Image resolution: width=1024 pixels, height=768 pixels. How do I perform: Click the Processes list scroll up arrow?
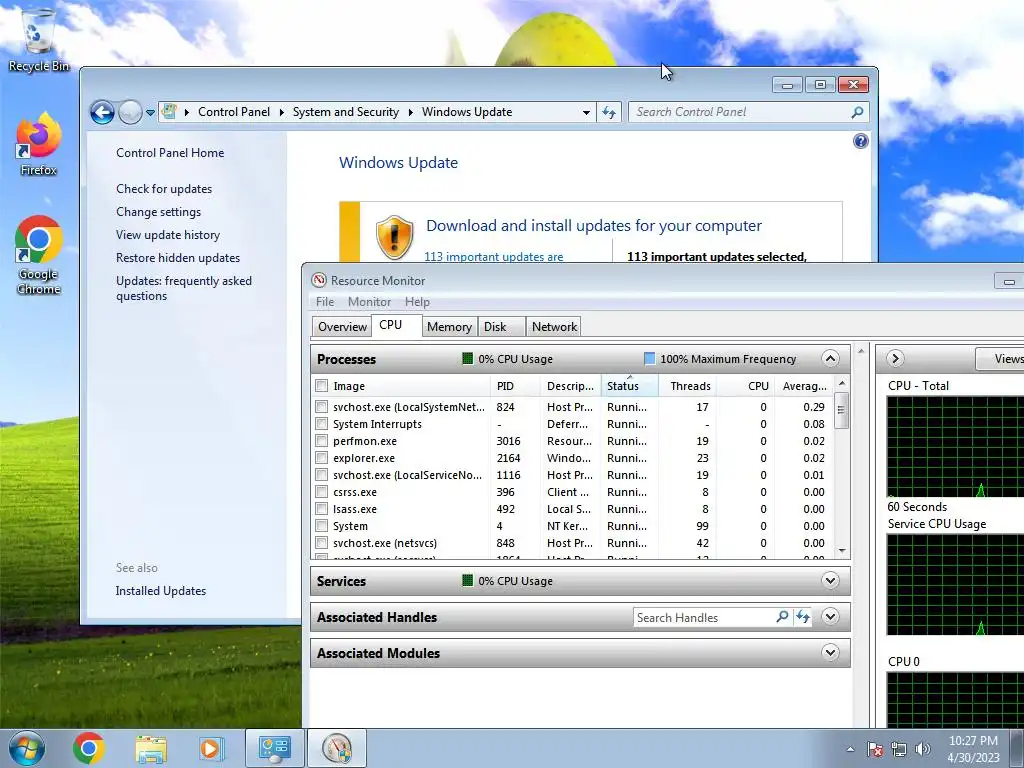click(x=841, y=383)
